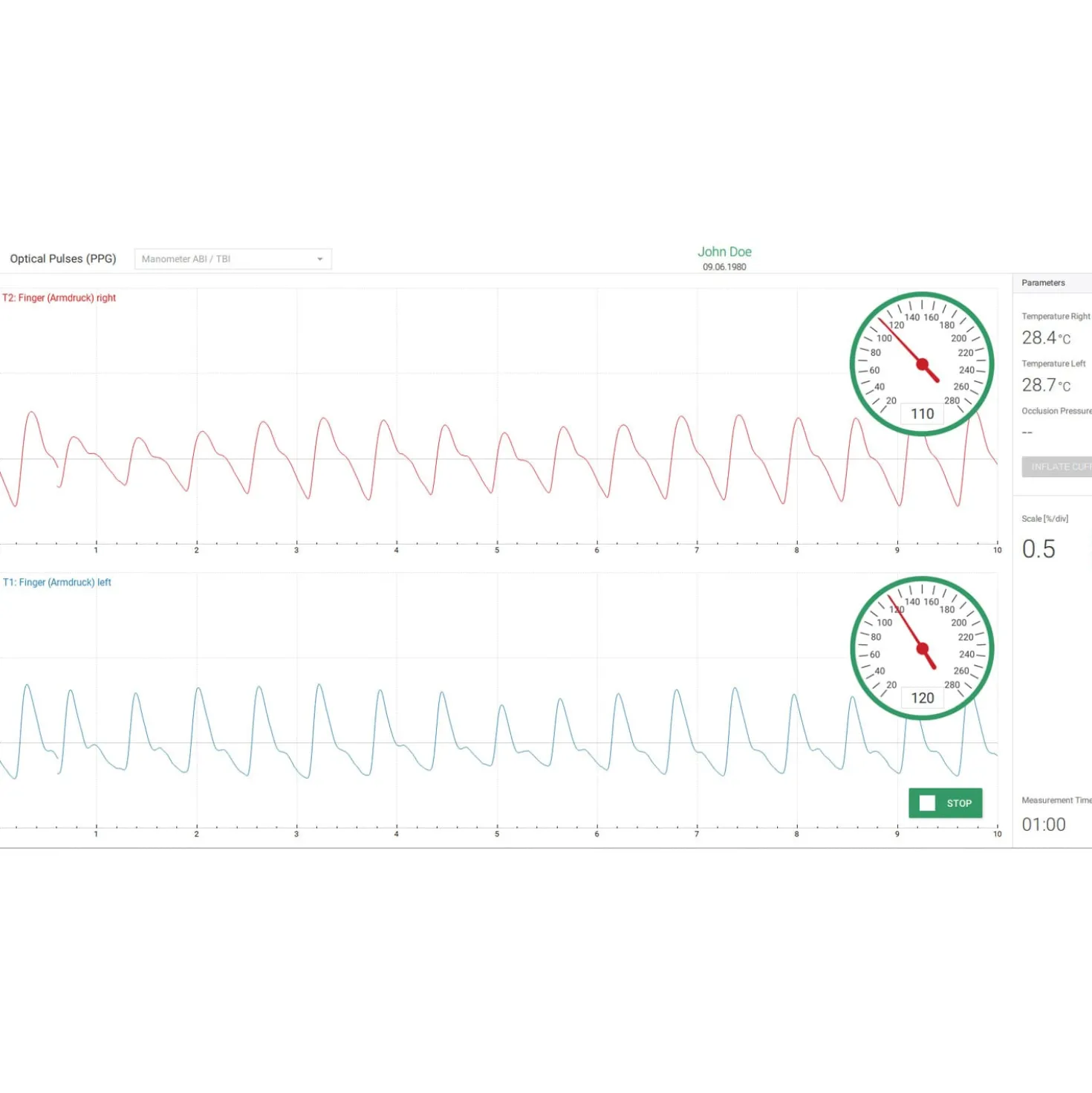This screenshot has width=1092, height=1093.
Task: Click the red right finger pulse waveform
Action: [x=498, y=461]
